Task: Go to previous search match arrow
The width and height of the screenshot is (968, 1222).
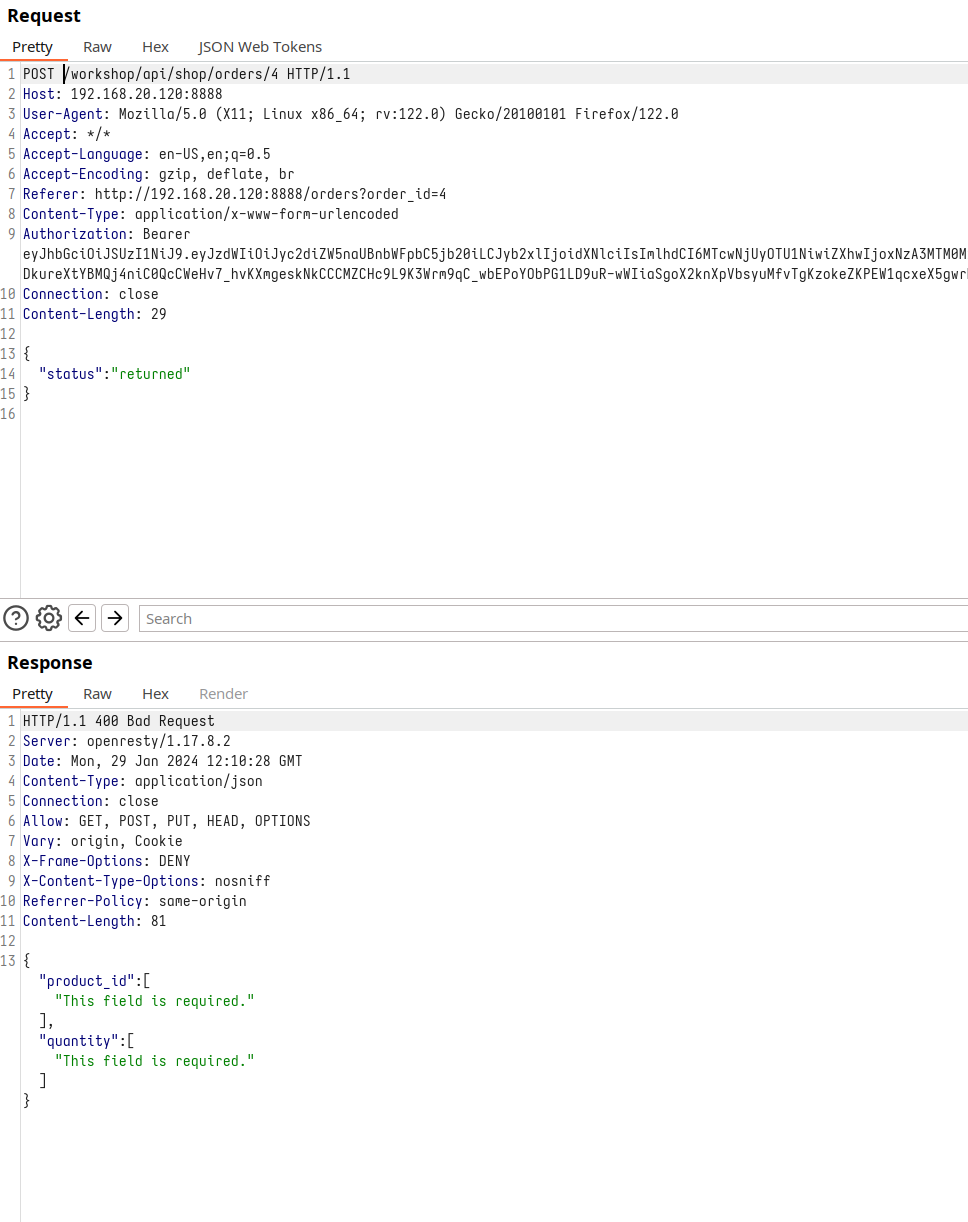Action: tap(82, 618)
